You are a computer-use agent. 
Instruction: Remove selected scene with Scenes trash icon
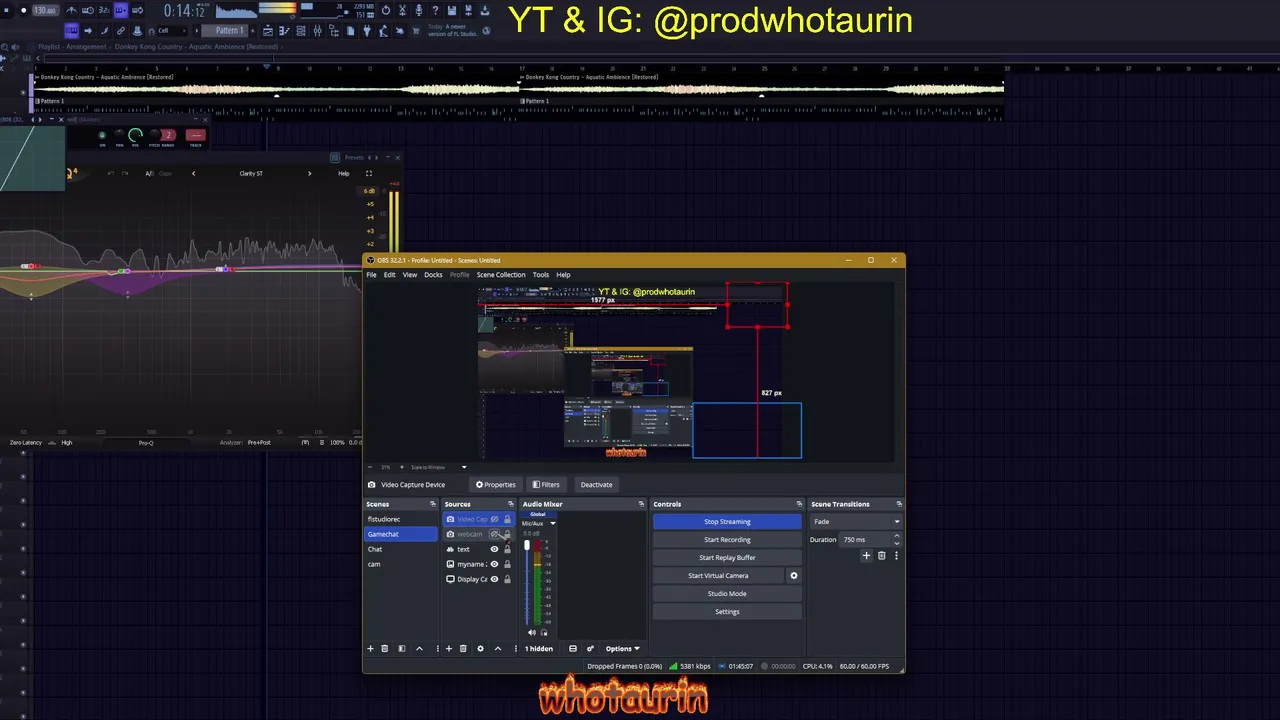384,649
